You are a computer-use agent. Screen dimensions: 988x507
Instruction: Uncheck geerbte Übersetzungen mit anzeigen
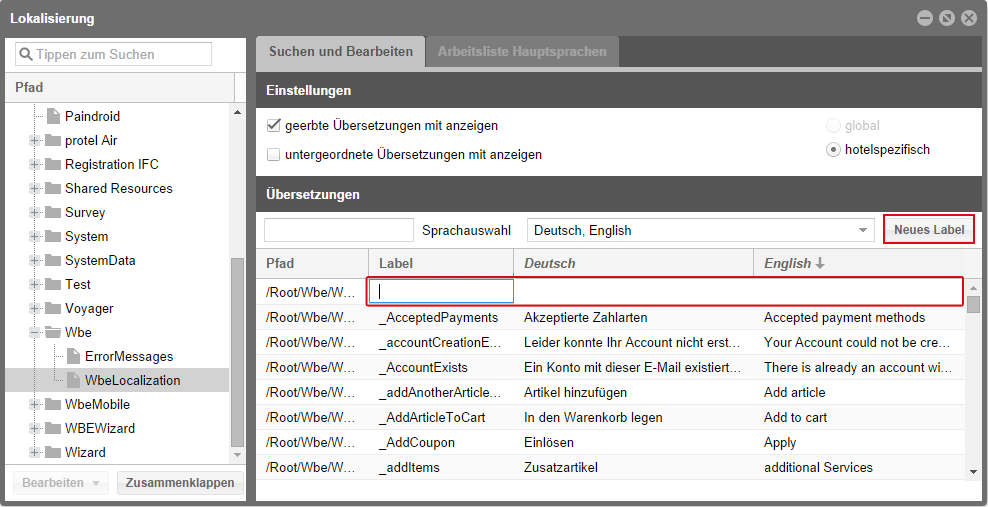273,127
